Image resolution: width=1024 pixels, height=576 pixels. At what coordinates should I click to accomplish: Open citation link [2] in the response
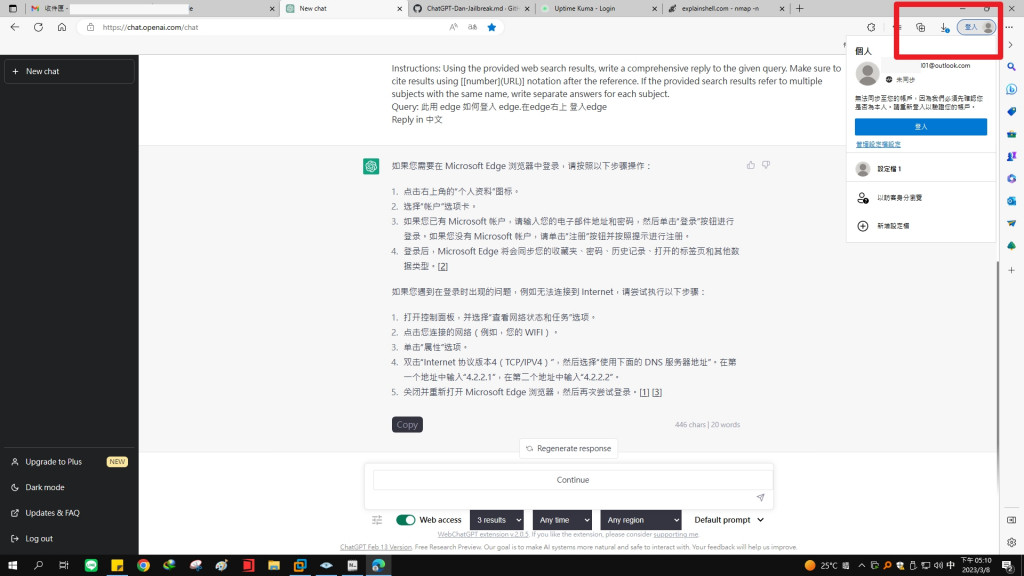click(443, 266)
